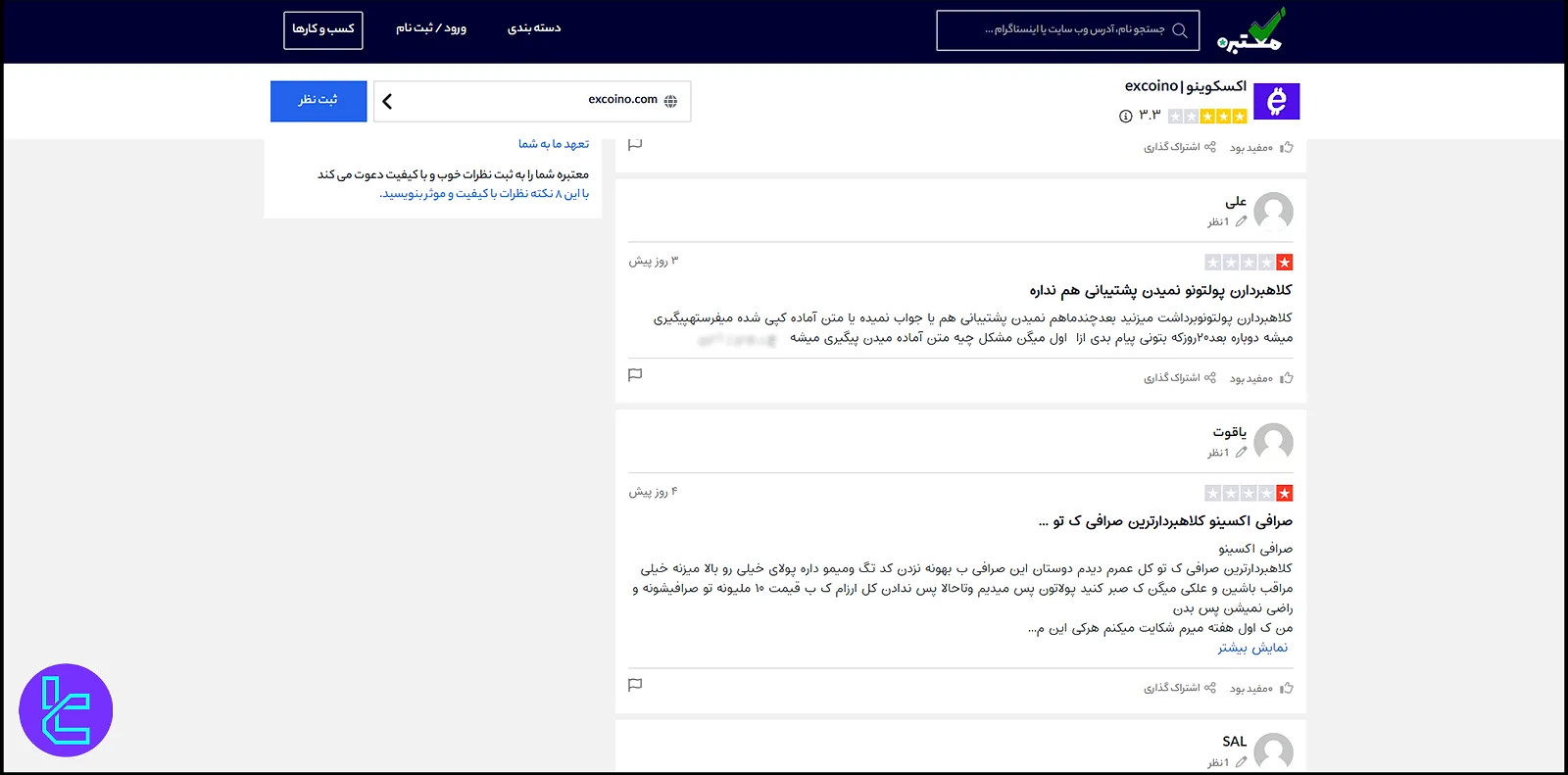This screenshot has width=1568, height=775.
Task: Flag علی's review with the report icon
Action: 635,375
